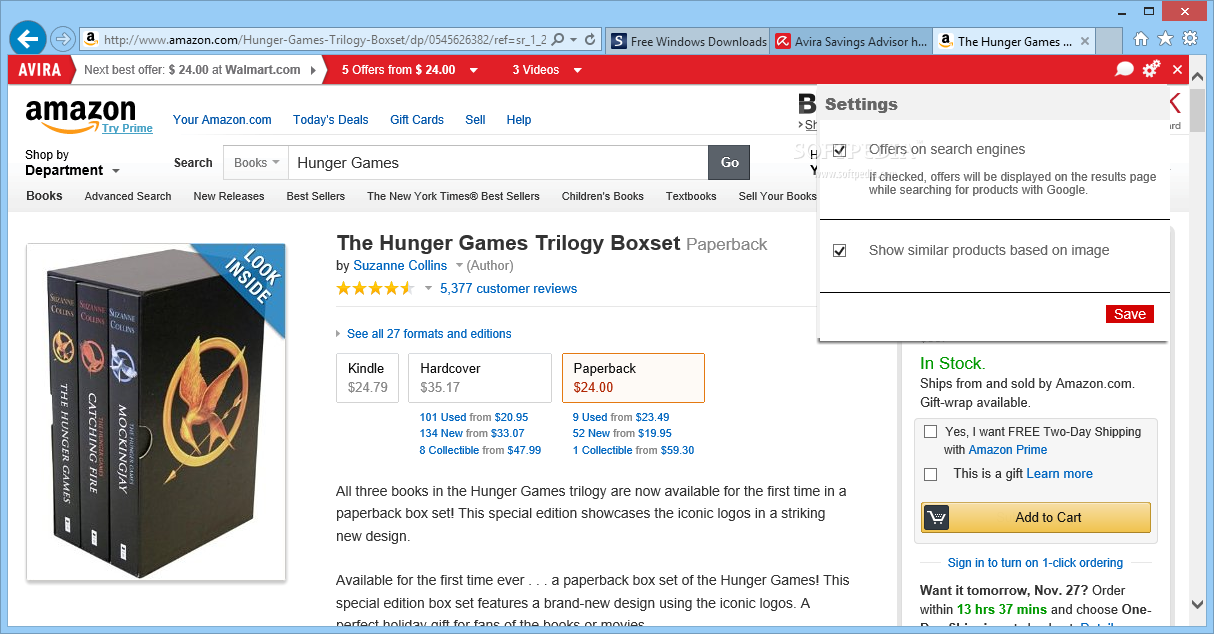This screenshot has width=1214, height=634.
Task: Refresh the page using reload icon
Action: coord(590,40)
